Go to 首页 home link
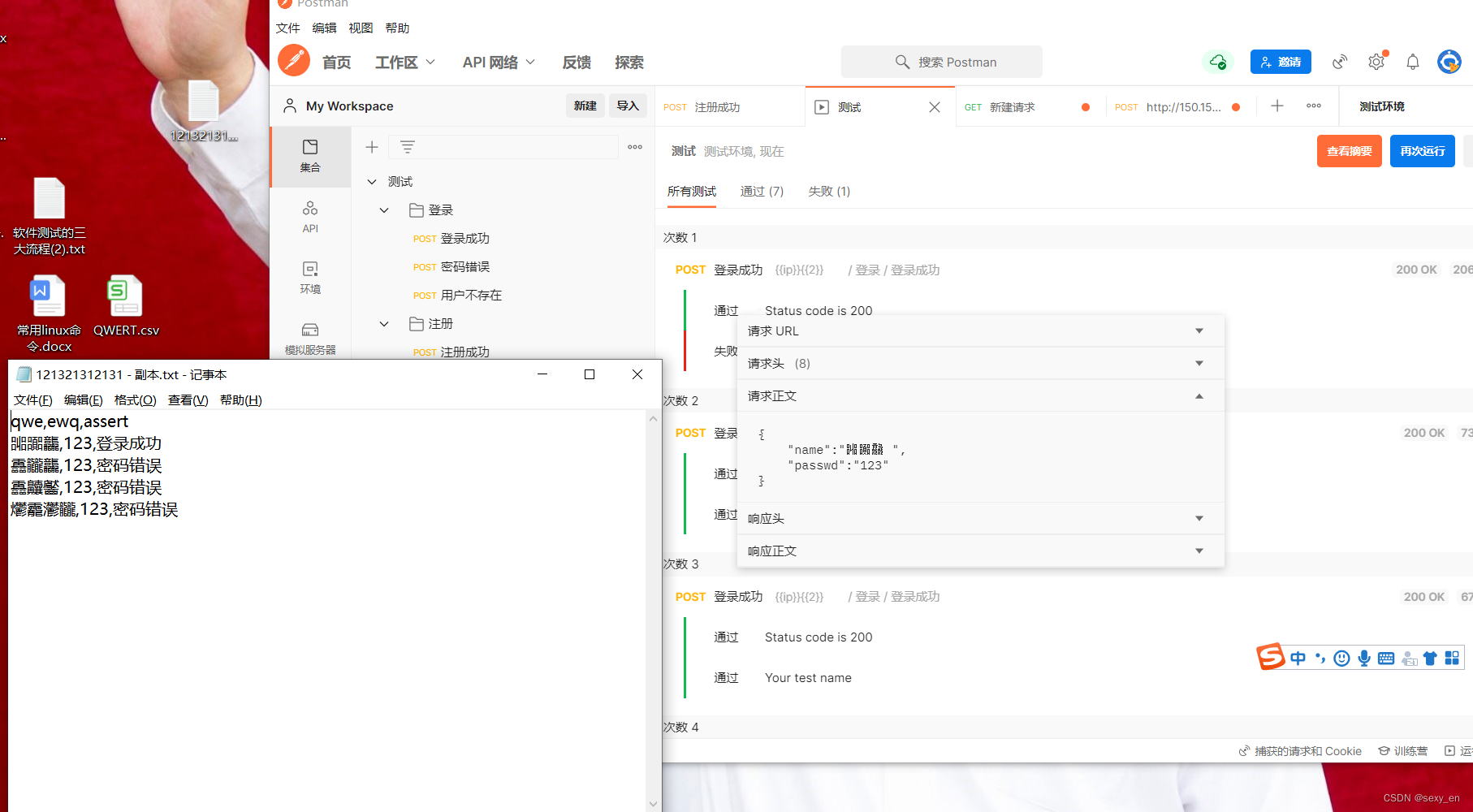This screenshot has height=812, width=1473. pyautogui.click(x=336, y=63)
